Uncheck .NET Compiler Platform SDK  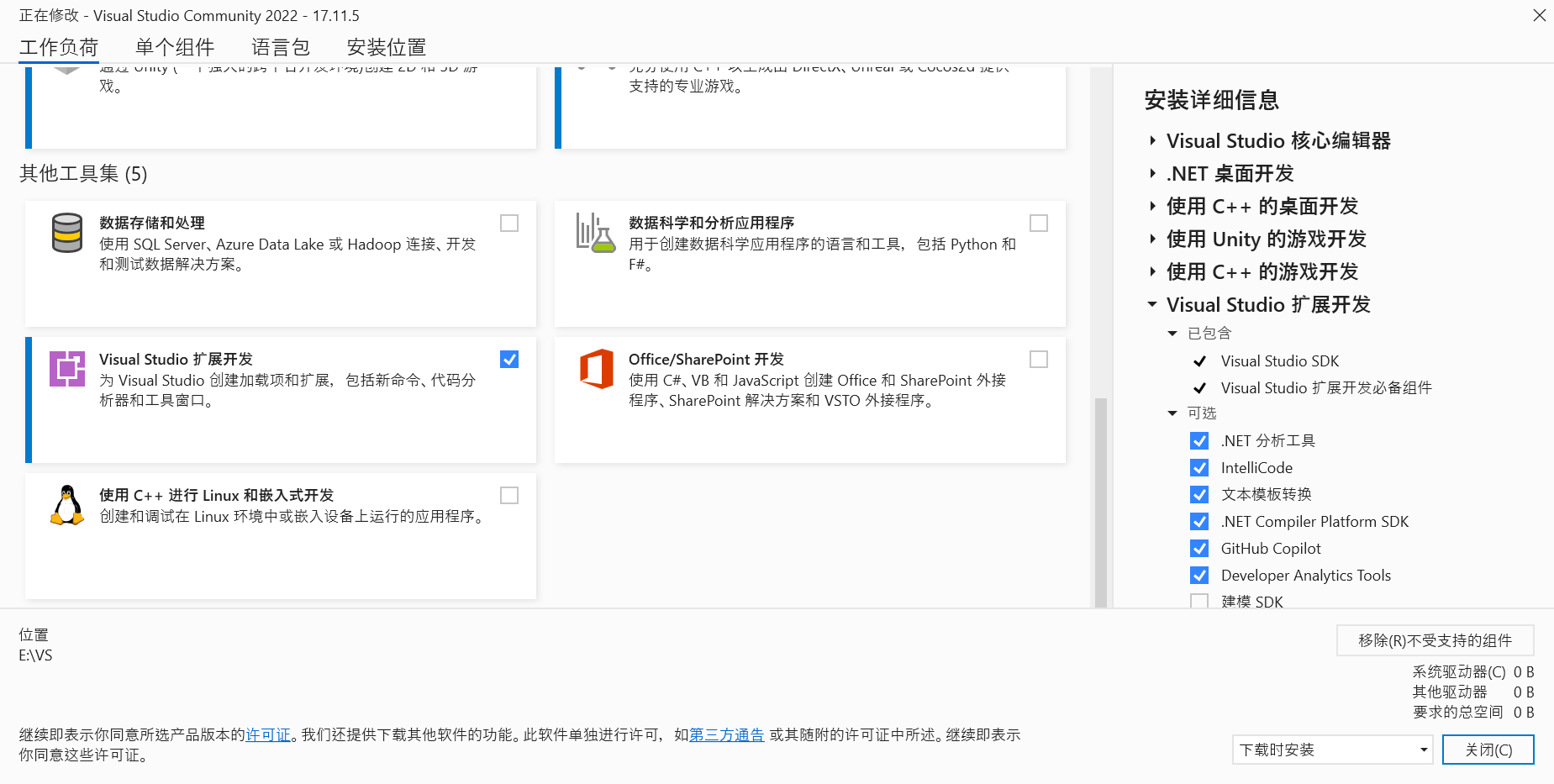[1199, 521]
